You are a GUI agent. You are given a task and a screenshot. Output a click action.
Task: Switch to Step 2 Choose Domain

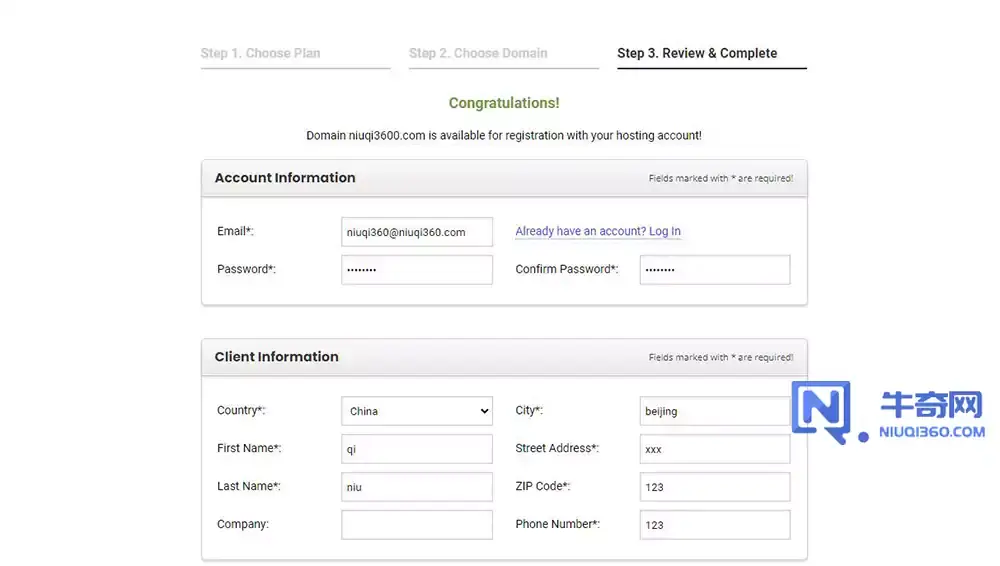click(478, 53)
